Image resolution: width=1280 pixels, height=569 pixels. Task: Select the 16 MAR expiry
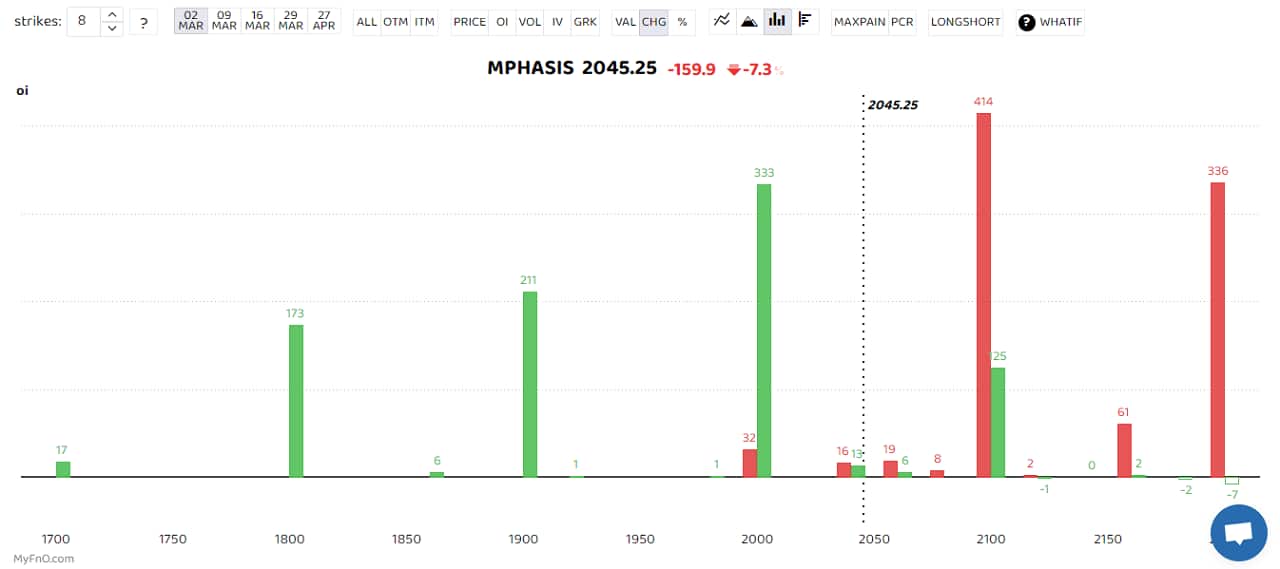(257, 21)
